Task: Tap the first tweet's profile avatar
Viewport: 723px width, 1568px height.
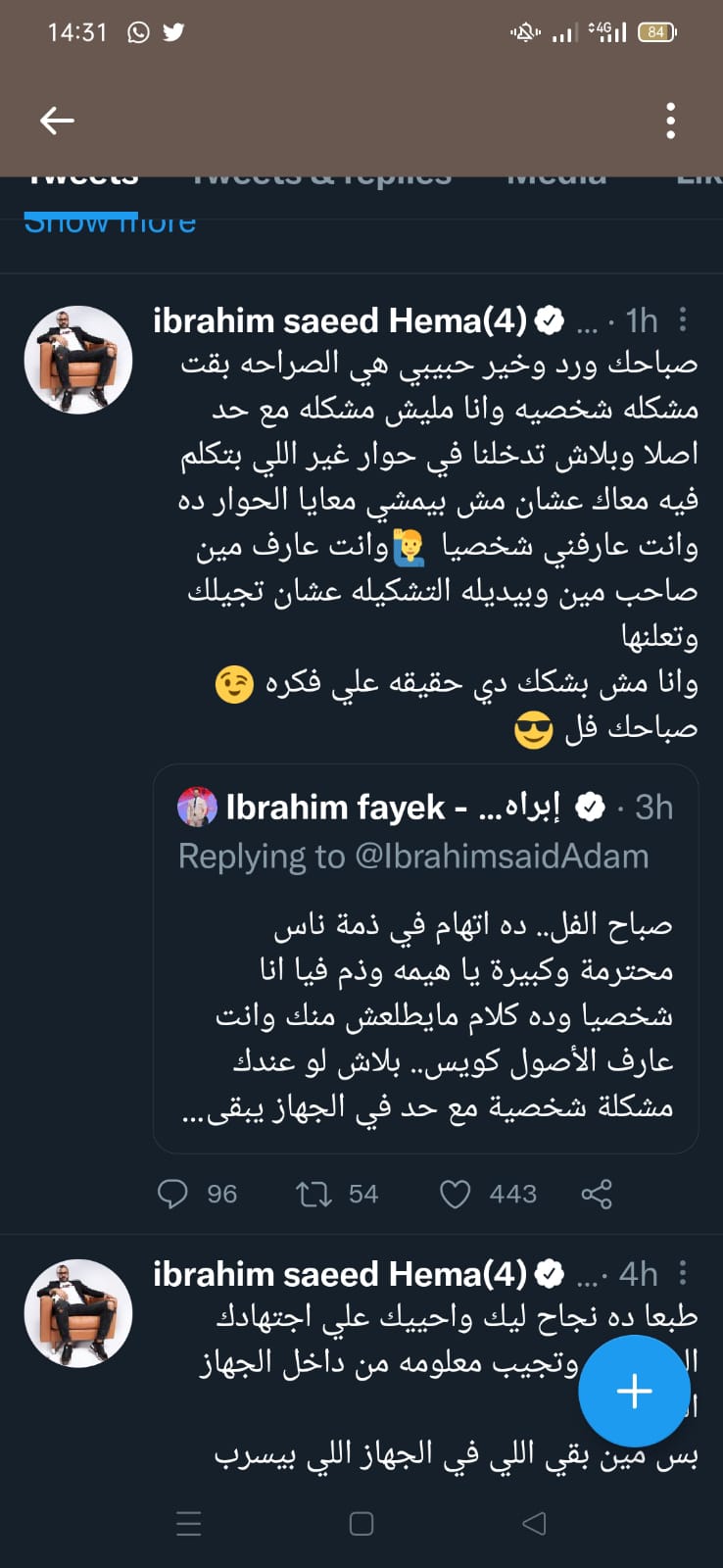Action: click(x=78, y=360)
